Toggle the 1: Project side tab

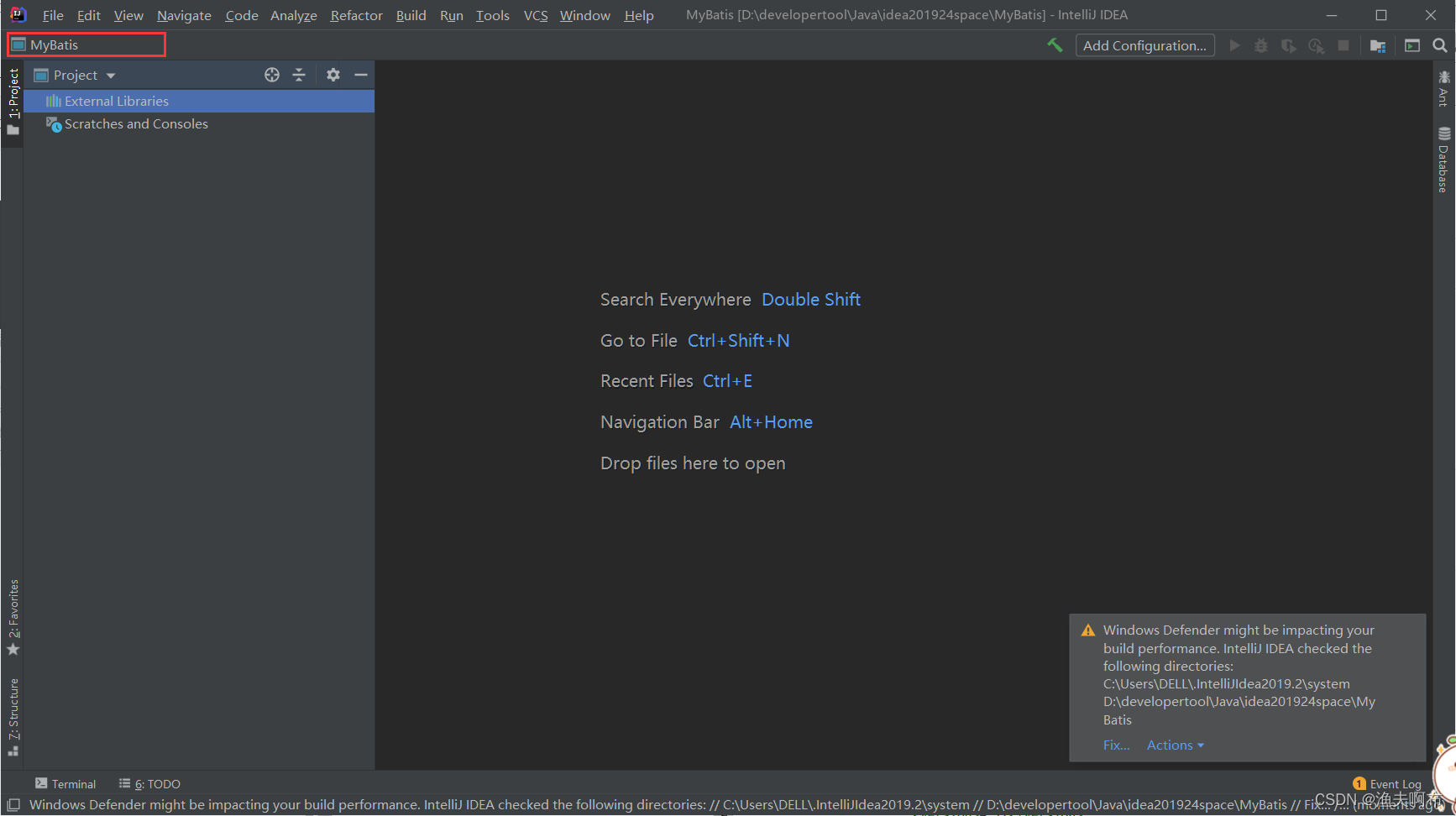click(13, 101)
